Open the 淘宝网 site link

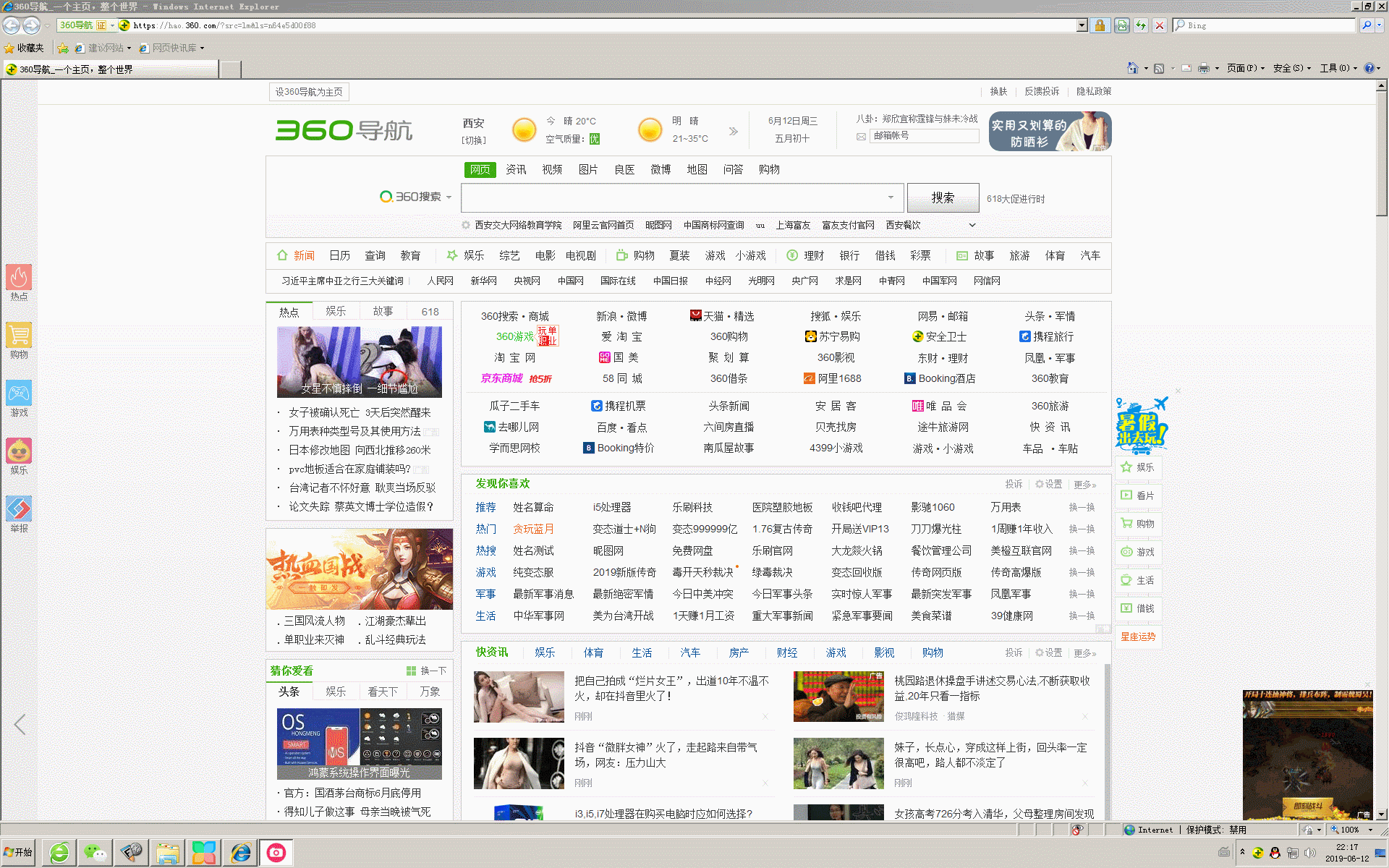tap(514, 357)
